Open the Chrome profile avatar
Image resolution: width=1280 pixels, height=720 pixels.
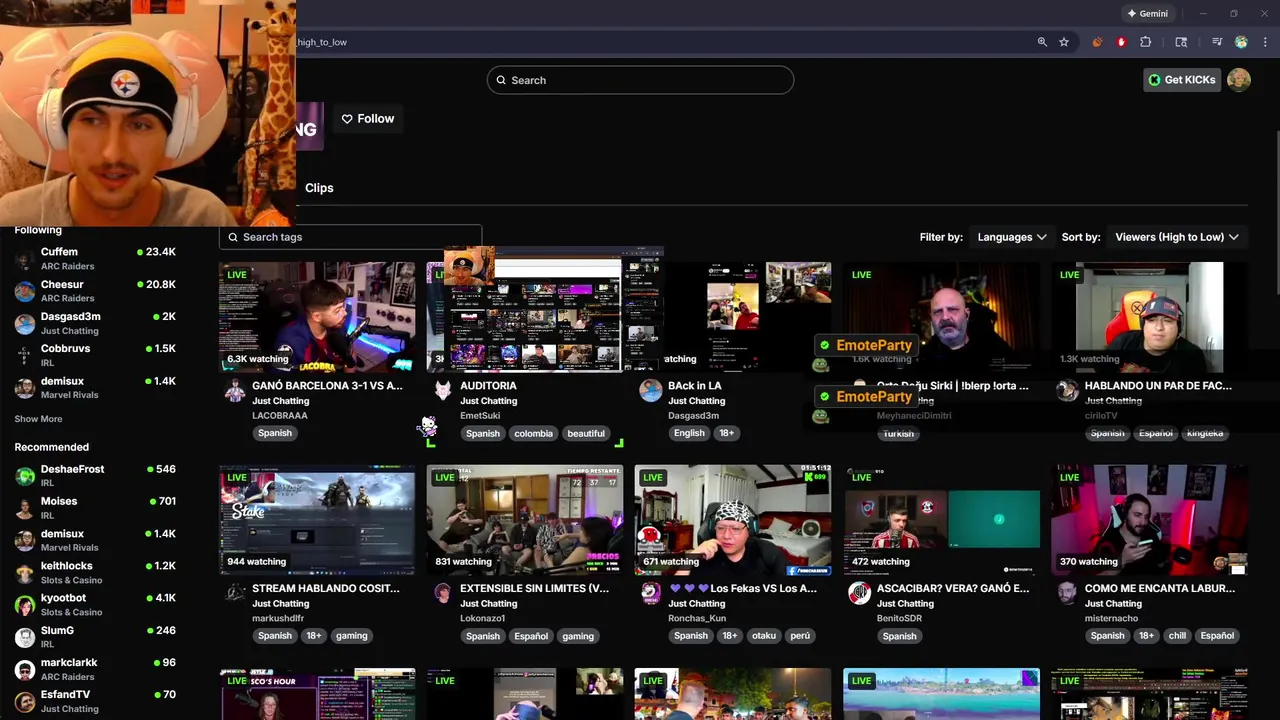pyautogui.click(x=1241, y=42)
